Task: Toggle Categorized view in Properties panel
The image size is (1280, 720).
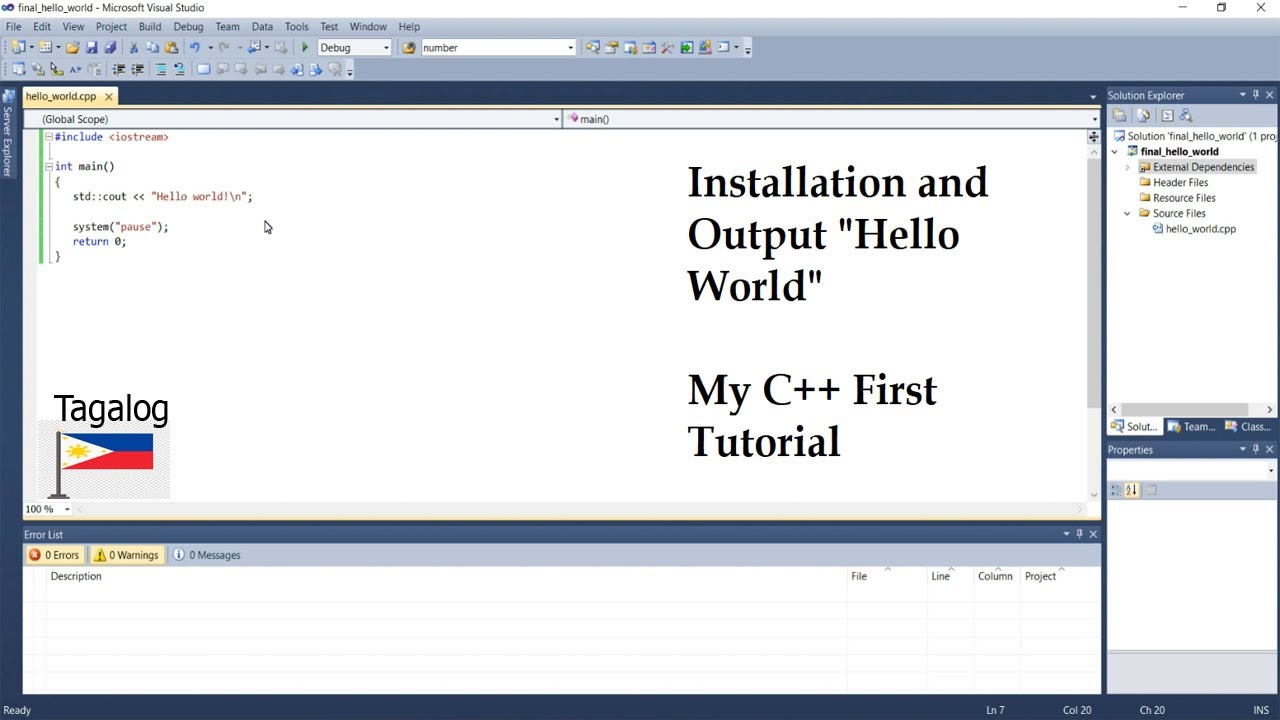Action: [x=1116, y=490]
